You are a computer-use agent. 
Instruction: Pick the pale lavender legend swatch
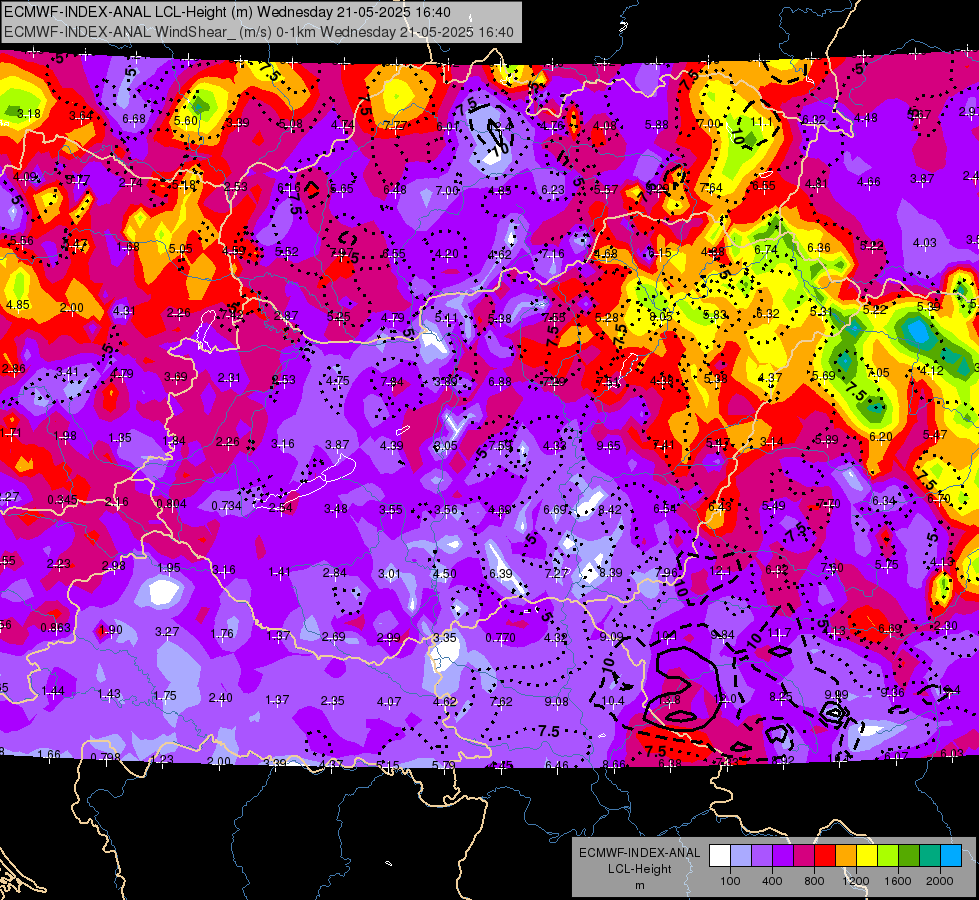coord(740,856)
